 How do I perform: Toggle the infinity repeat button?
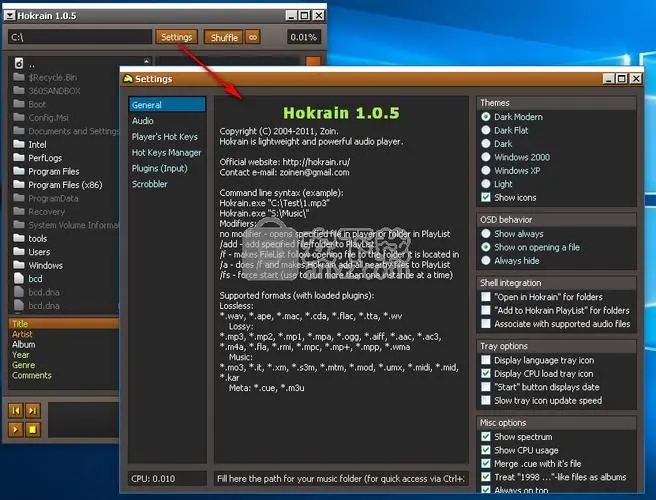pyautogui.click(x=253, y=37)
